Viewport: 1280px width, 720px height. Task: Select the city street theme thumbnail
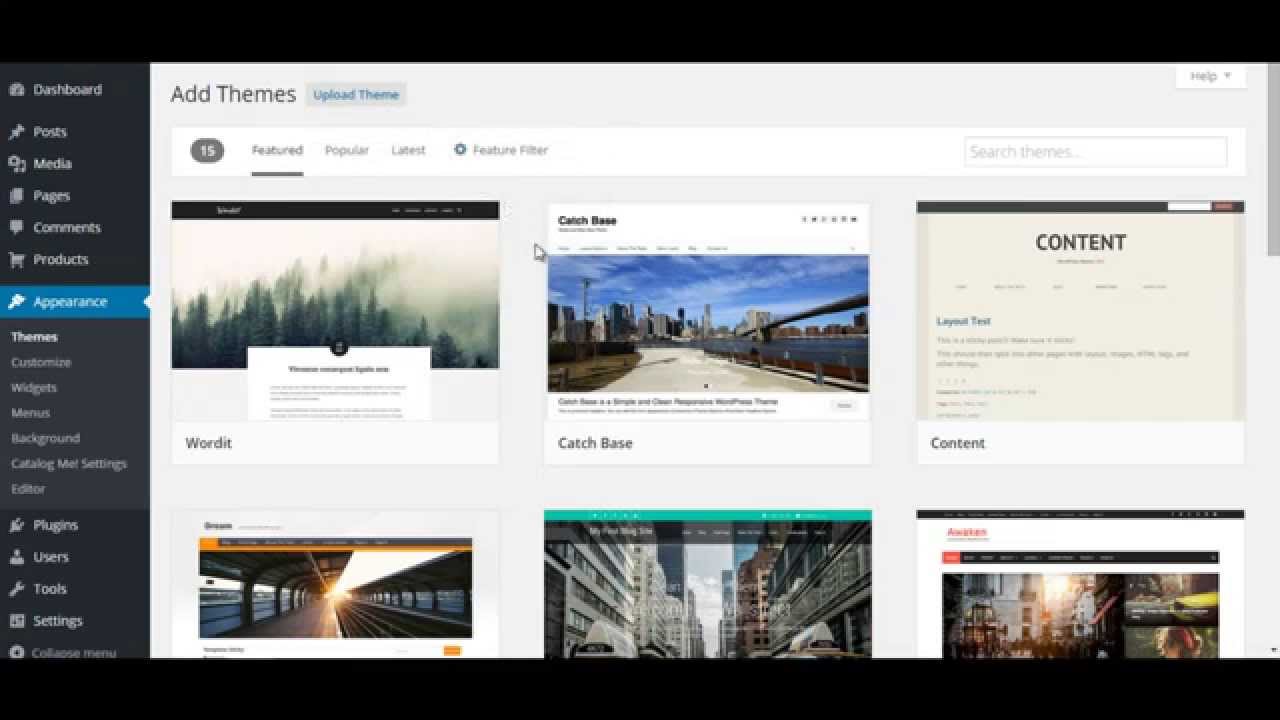tap(708, 584)
